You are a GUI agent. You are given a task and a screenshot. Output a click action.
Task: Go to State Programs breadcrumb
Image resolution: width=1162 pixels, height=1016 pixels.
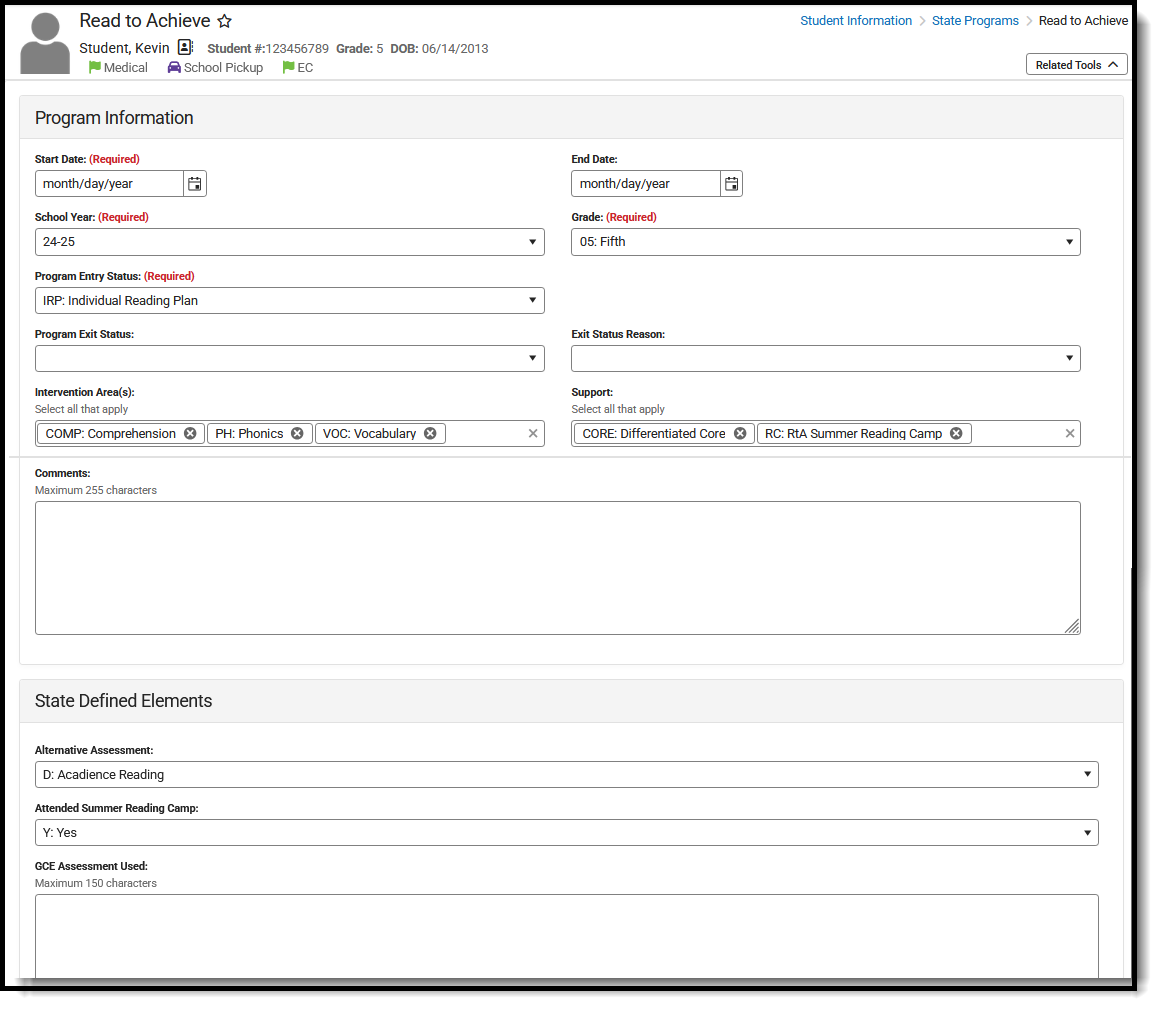(975, 21)
